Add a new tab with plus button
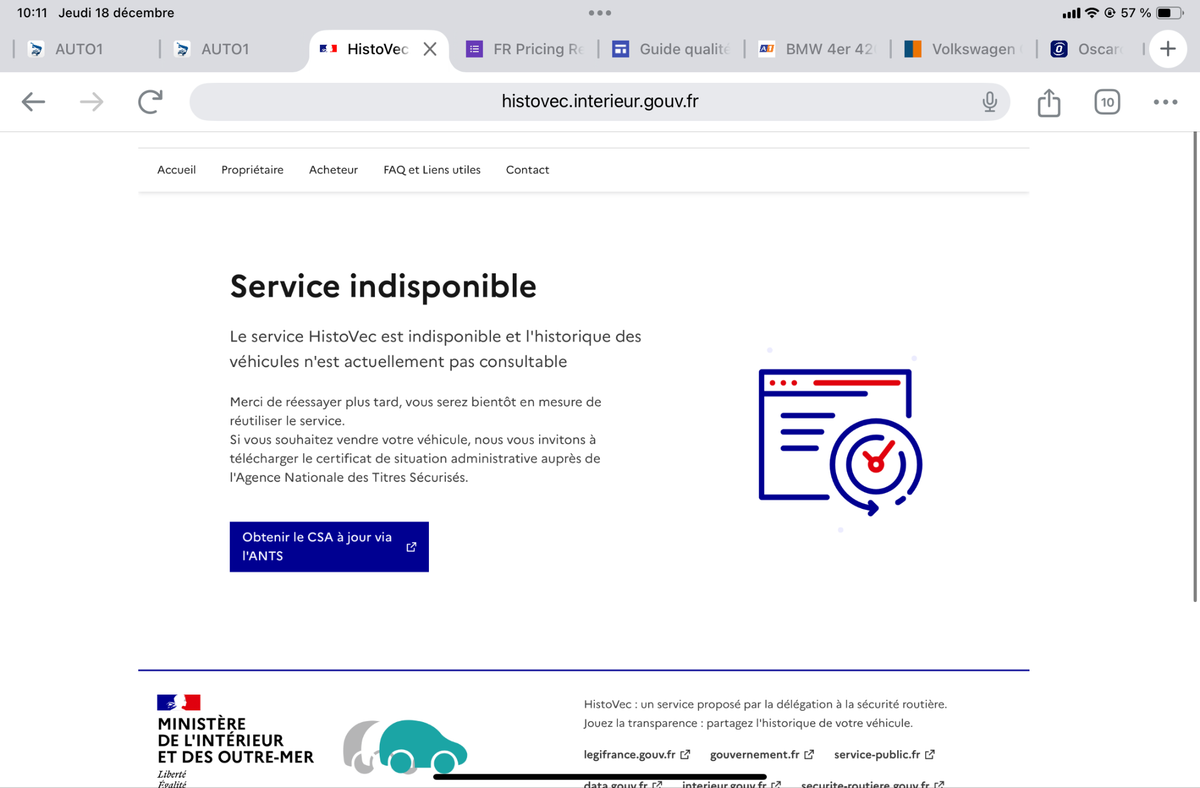The image size is (1200, 788). (x=1167, y=49)
